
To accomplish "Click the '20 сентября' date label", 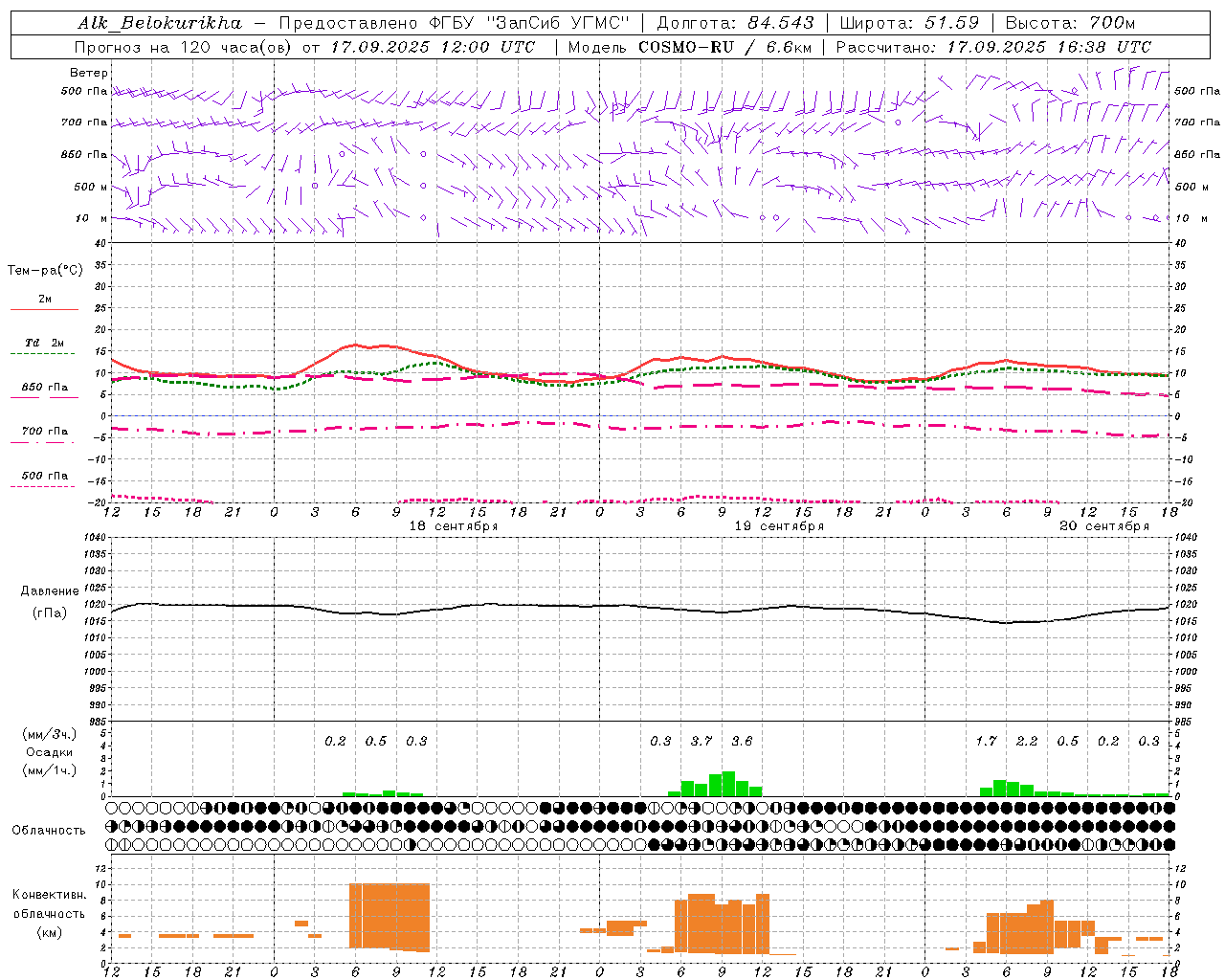I will [1103, 526].
